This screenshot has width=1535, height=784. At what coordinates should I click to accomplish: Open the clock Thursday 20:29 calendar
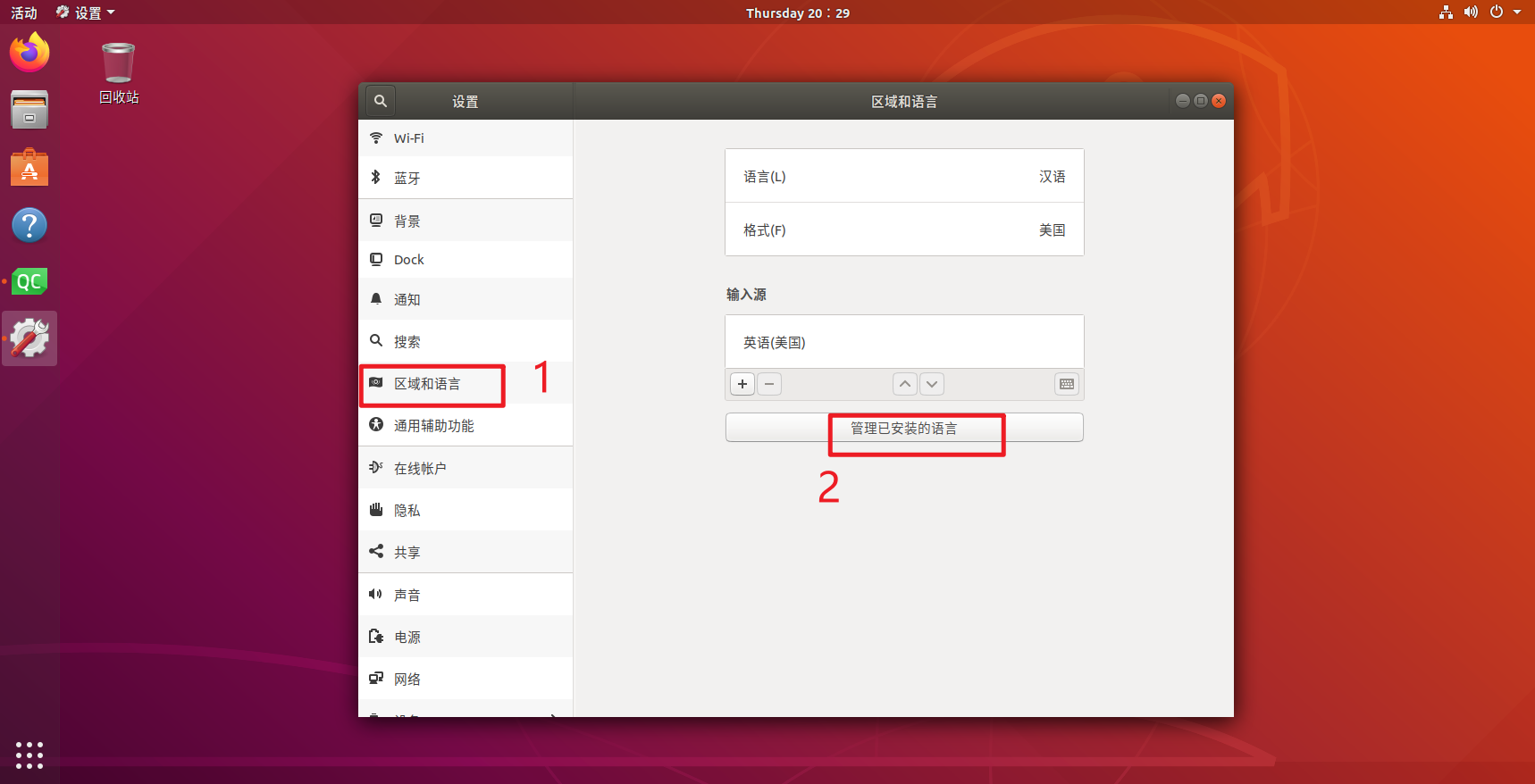[x=798, y=13]
